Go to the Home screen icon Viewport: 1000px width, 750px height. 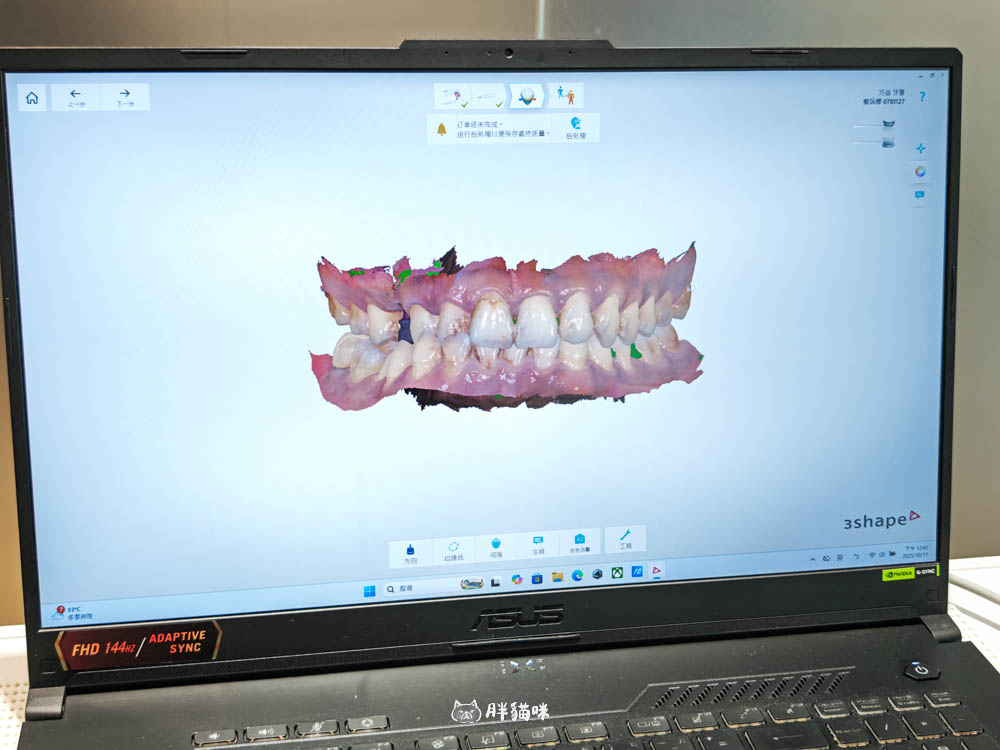[x=32, y=98]
